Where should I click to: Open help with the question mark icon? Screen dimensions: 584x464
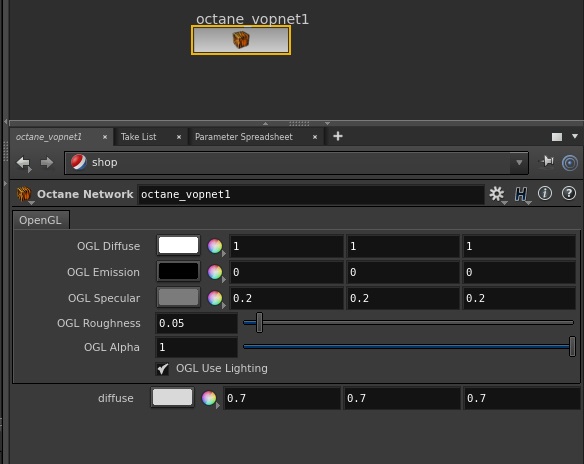[569, 193]
